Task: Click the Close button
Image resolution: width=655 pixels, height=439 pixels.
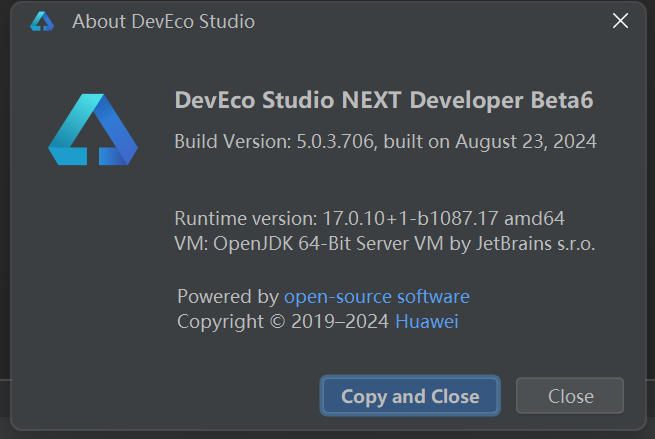Action: point(570,396)
